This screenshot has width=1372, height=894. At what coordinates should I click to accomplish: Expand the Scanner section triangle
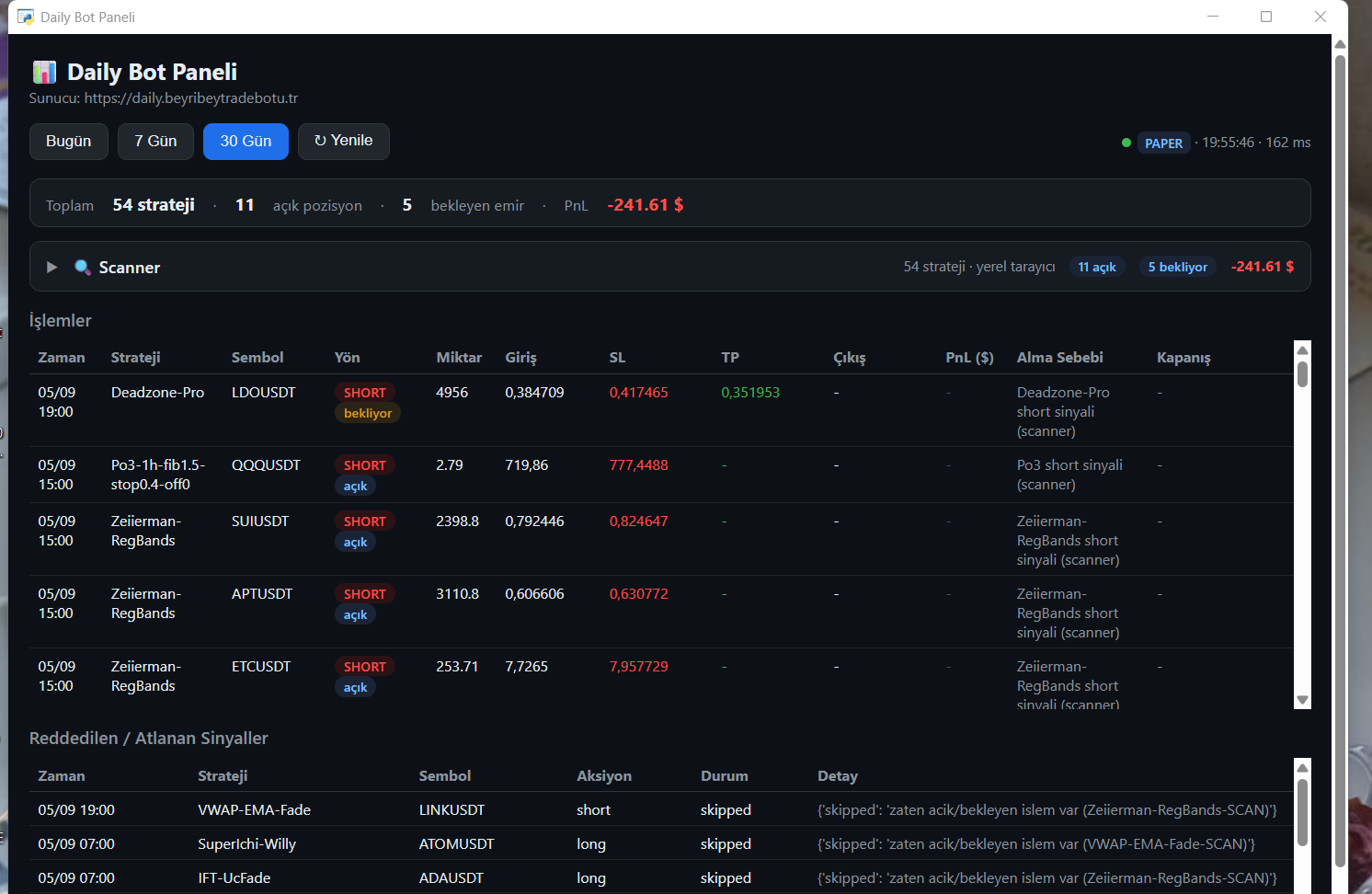tap(51, 267)
